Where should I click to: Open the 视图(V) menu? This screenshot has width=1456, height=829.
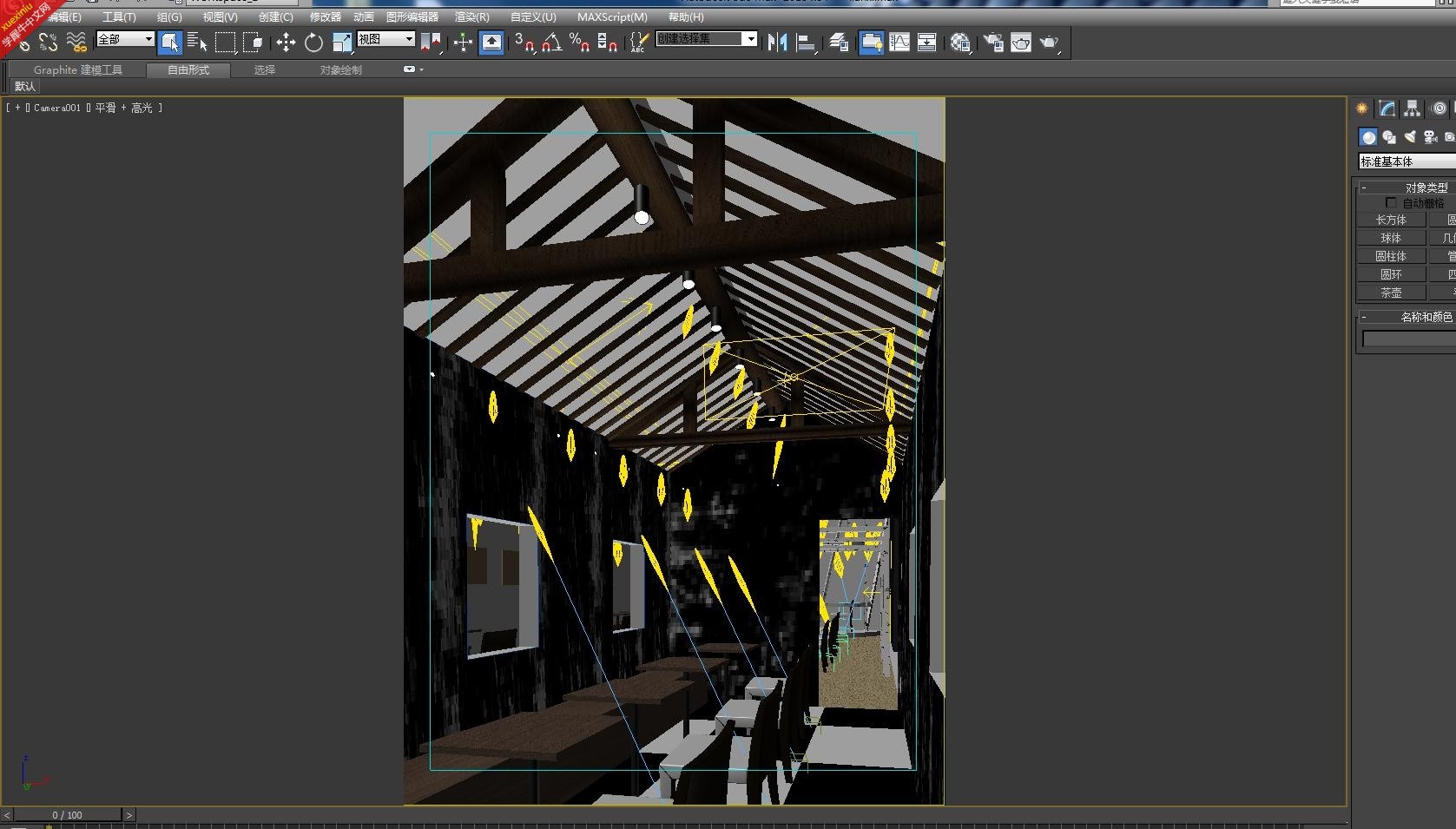[x=220, y=17]
